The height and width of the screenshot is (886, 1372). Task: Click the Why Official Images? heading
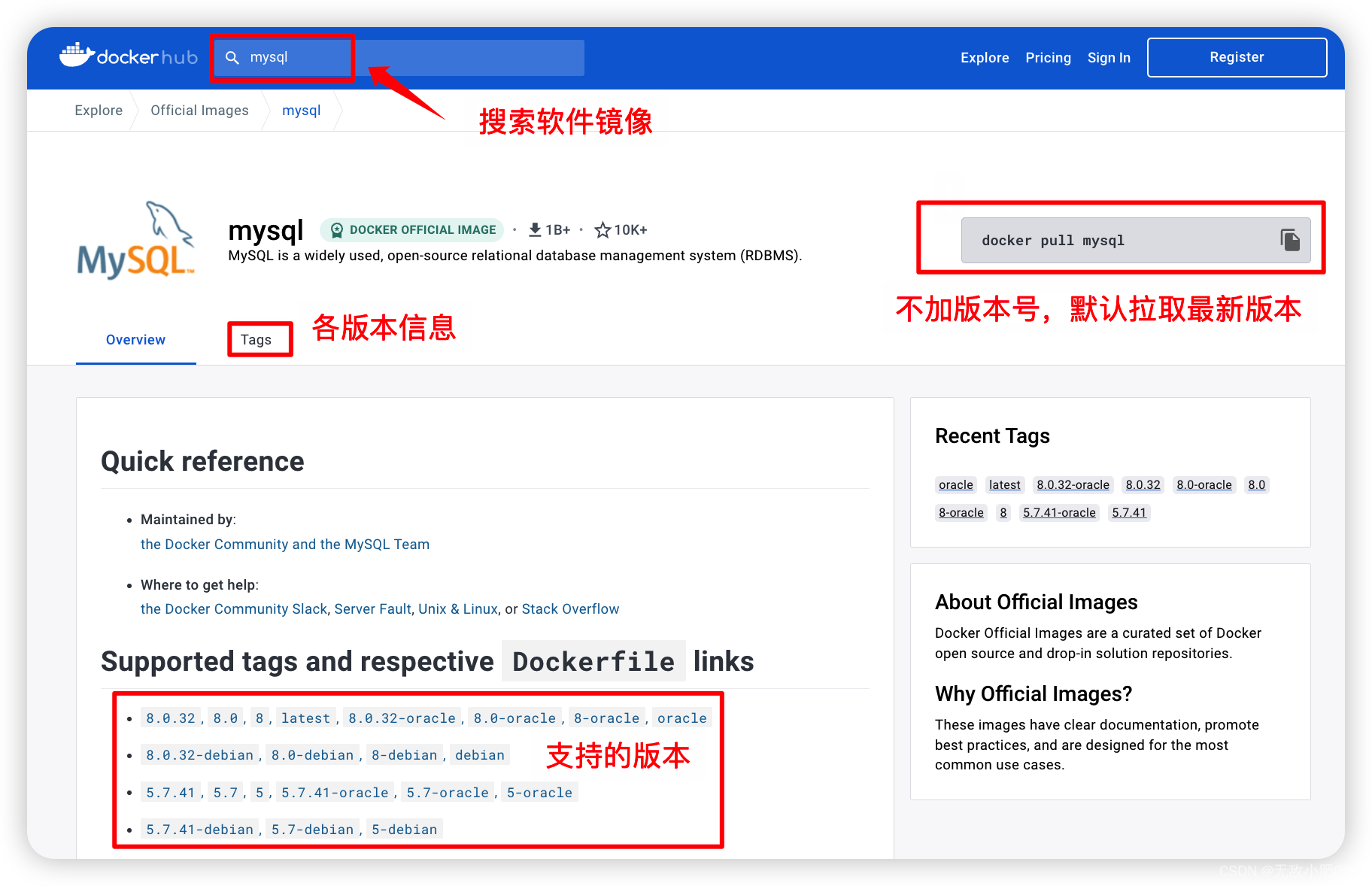[x=1034, y=693]
